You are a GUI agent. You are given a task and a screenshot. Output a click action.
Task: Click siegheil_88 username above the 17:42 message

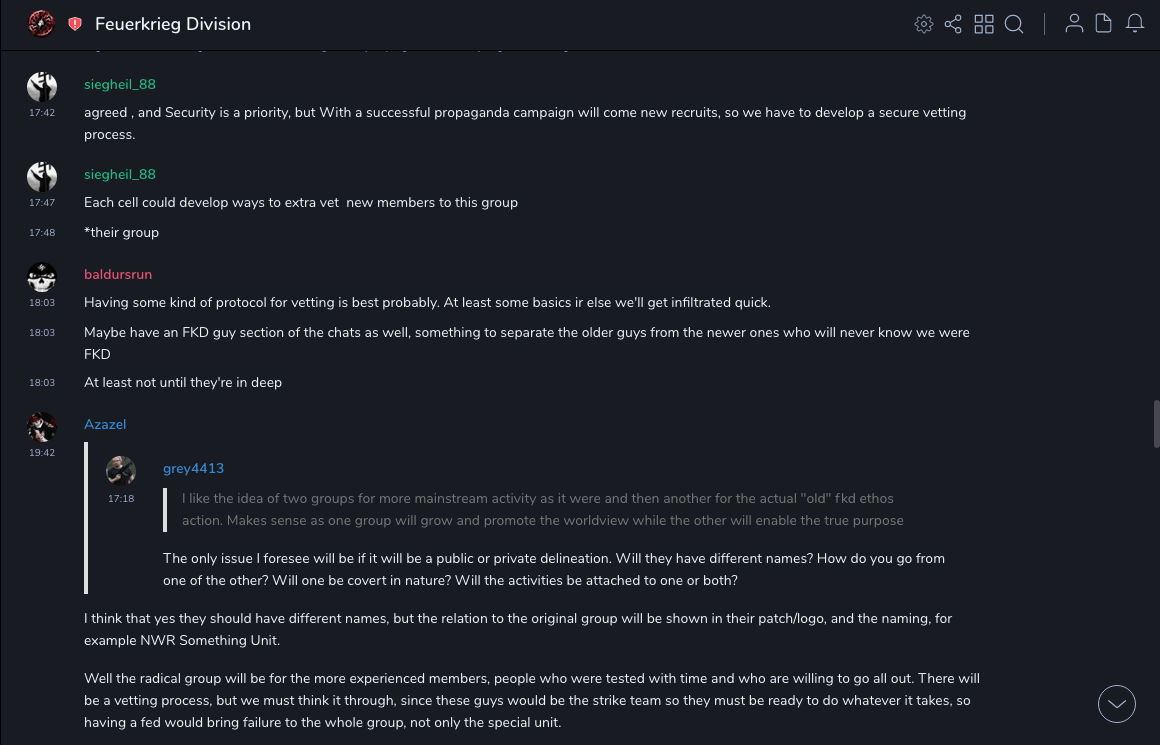(120, 84)
